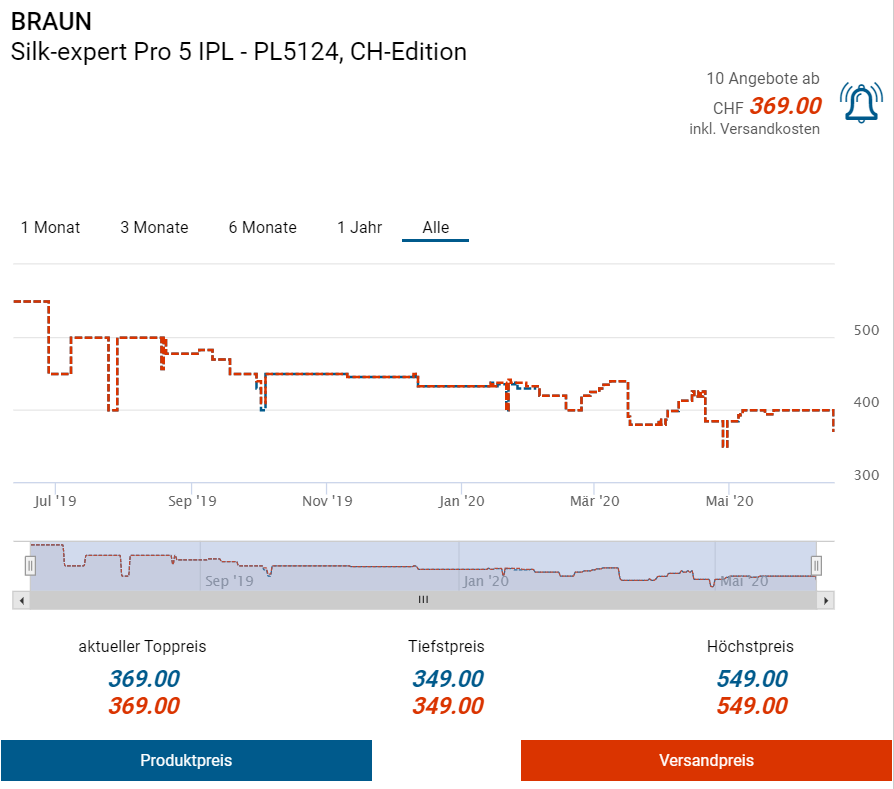Choose the 1 Jahr time range
The width and height of the screenshot is (894, 789).
click(359, 228)
